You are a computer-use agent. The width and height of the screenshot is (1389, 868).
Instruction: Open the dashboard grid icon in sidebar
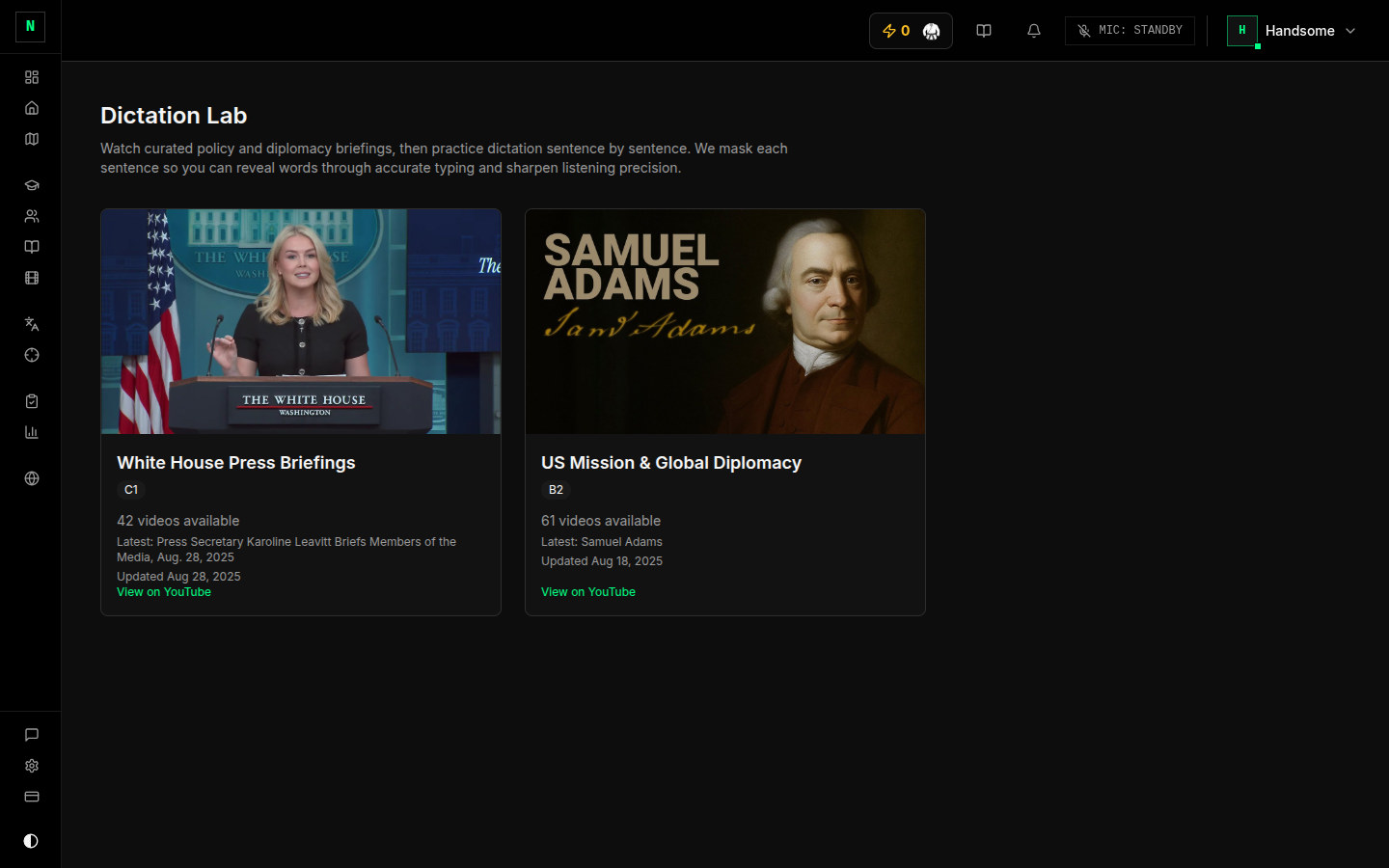32,77
